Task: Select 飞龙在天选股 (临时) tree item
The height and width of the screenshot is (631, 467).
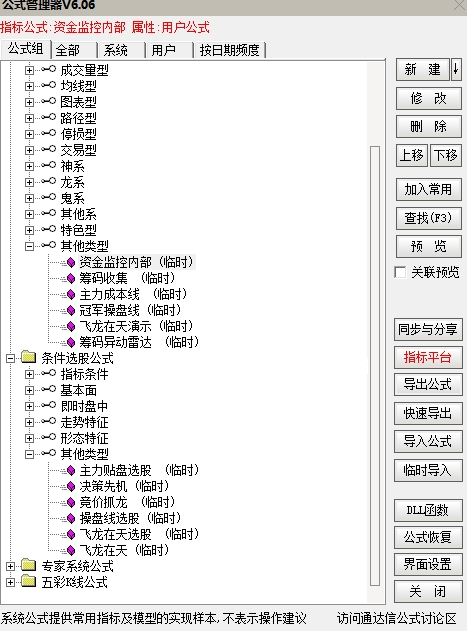Action: coord(139,534)
